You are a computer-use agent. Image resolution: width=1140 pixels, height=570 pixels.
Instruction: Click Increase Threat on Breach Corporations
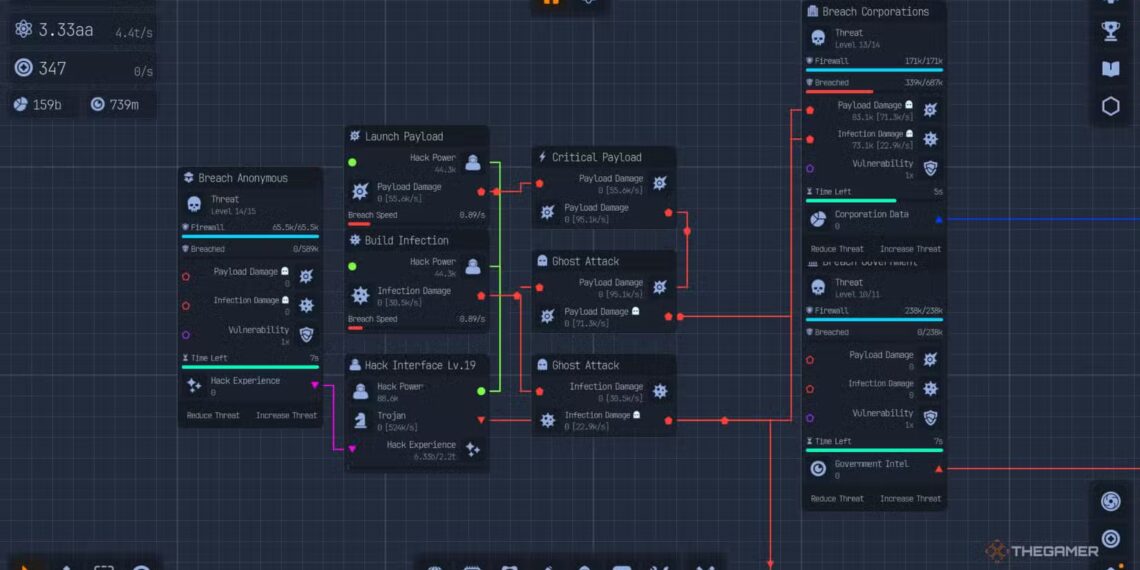pyautogui.click(x=910, y=249)
